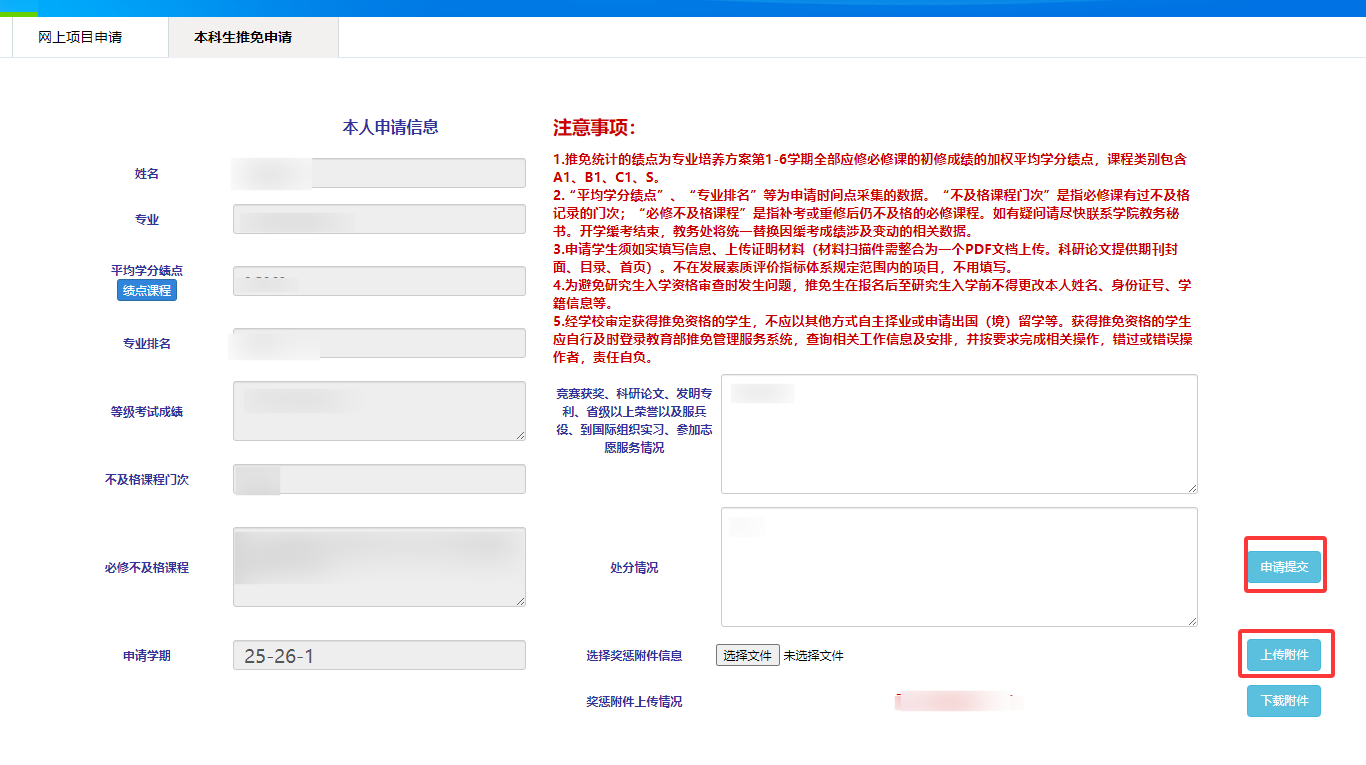1366x765 pixels.
Task: Open the uploaded file beside 奖惩附件上传情况
Action: tap(957, 701)
